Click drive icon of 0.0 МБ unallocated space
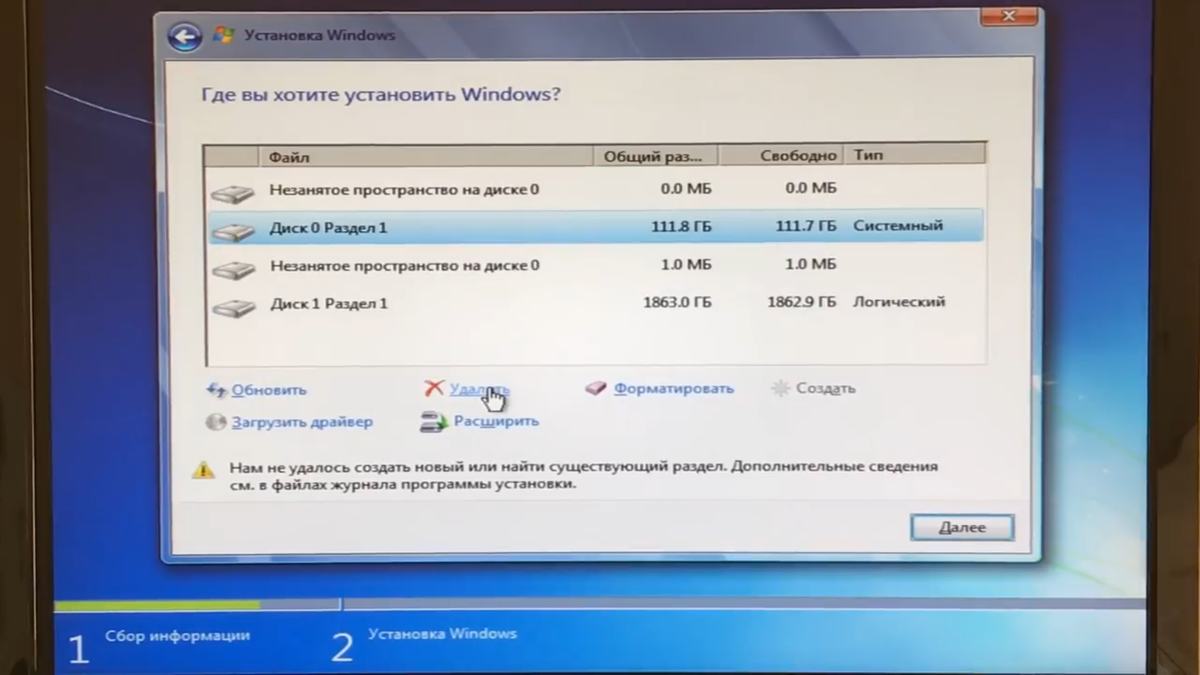This screenshot has width=1200, height=675. coord(233,192)
